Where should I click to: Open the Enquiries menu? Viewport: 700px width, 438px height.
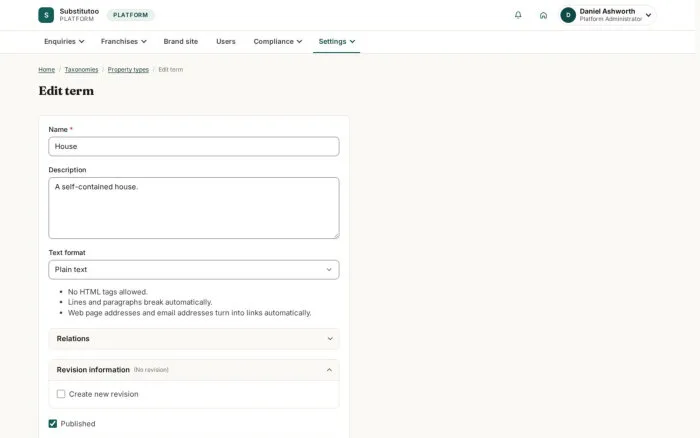tap(64, 41)
